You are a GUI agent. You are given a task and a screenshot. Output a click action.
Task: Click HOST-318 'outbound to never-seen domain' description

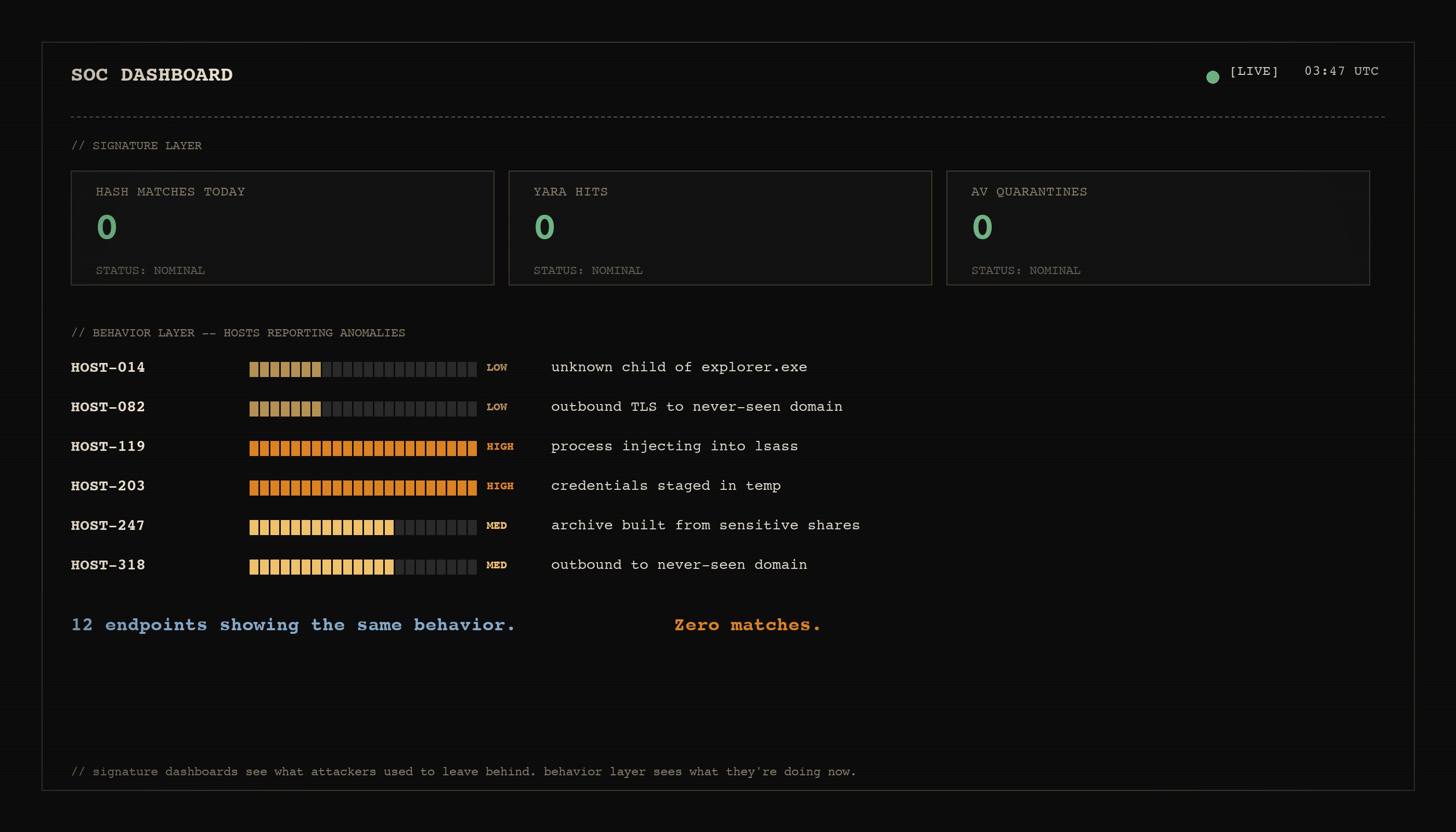point(679,565)
